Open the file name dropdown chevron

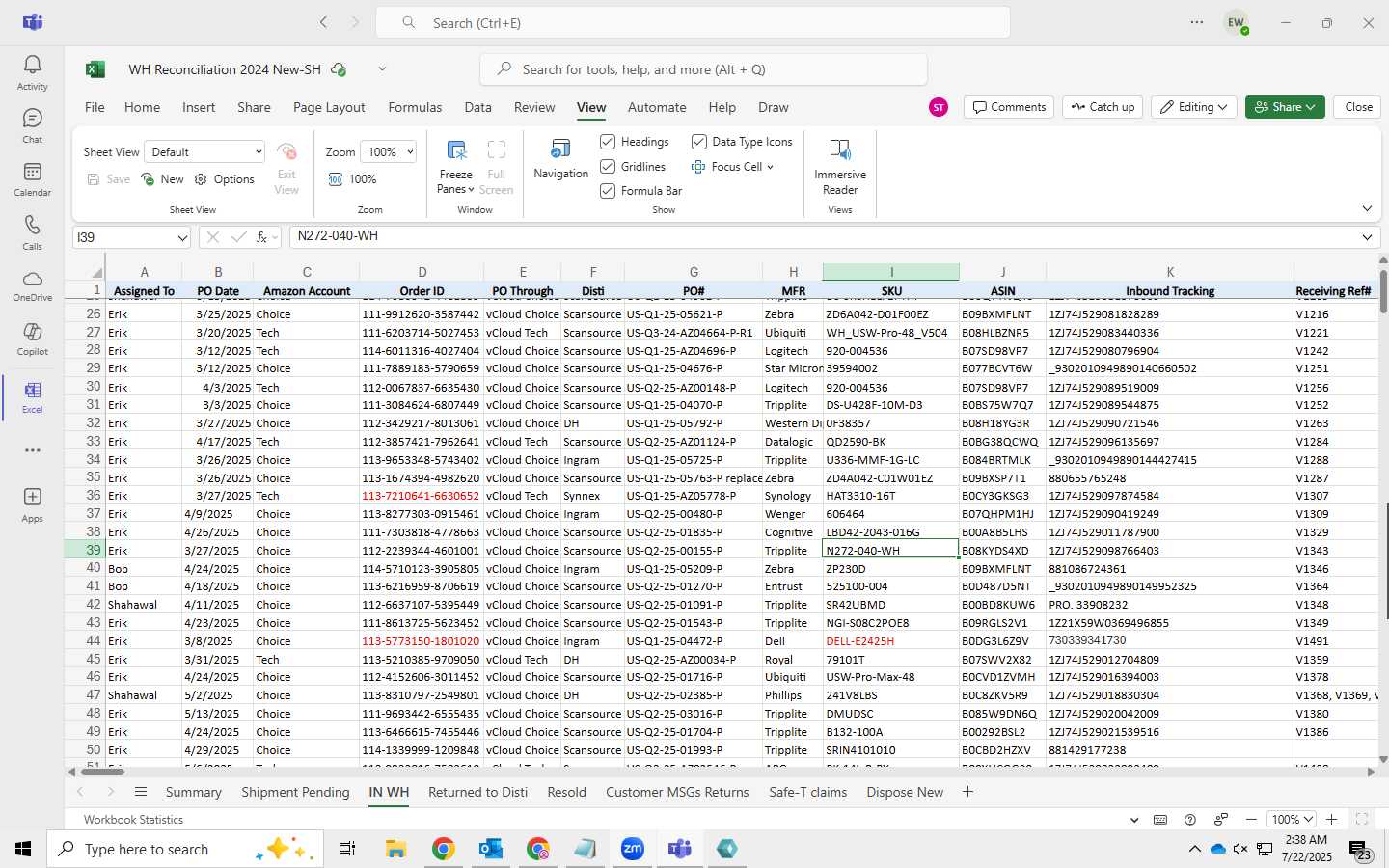pyautogui.click(x=382, y=68)
